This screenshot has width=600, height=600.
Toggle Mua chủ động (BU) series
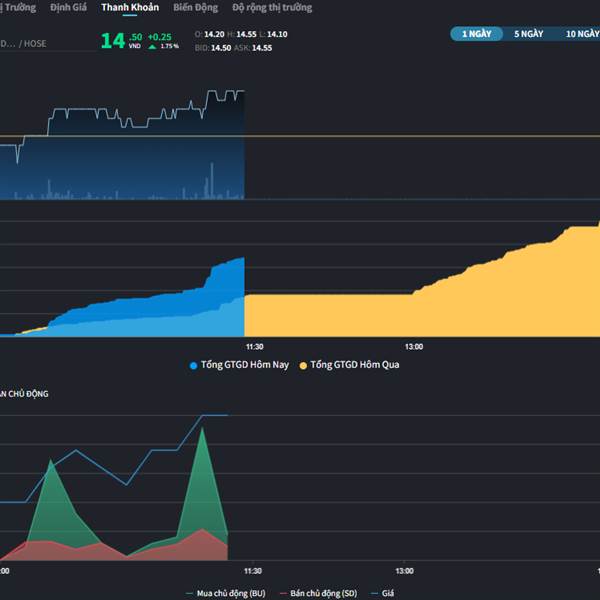pos(226,593)
